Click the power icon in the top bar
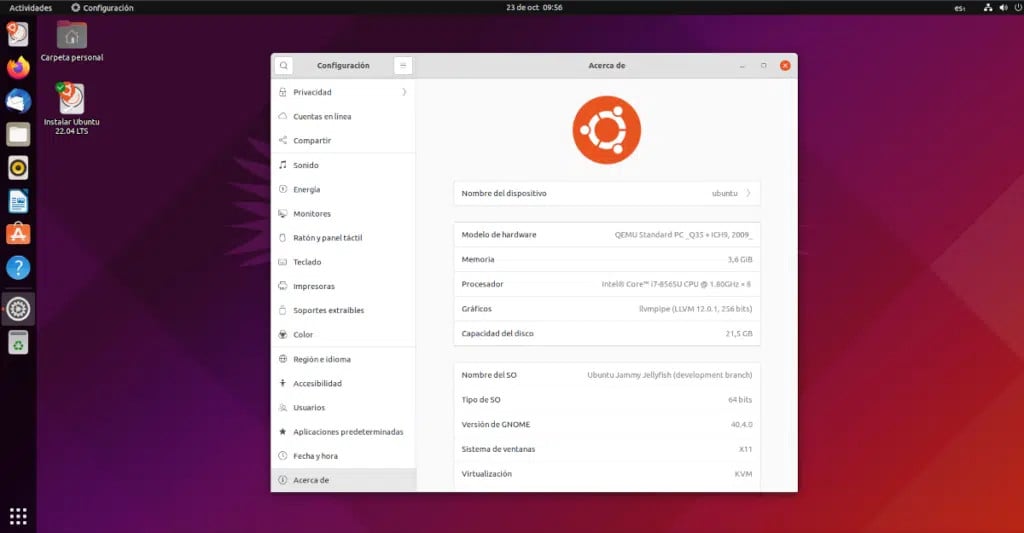Screen dimensions: 1024x533 tap(1017, 8)
